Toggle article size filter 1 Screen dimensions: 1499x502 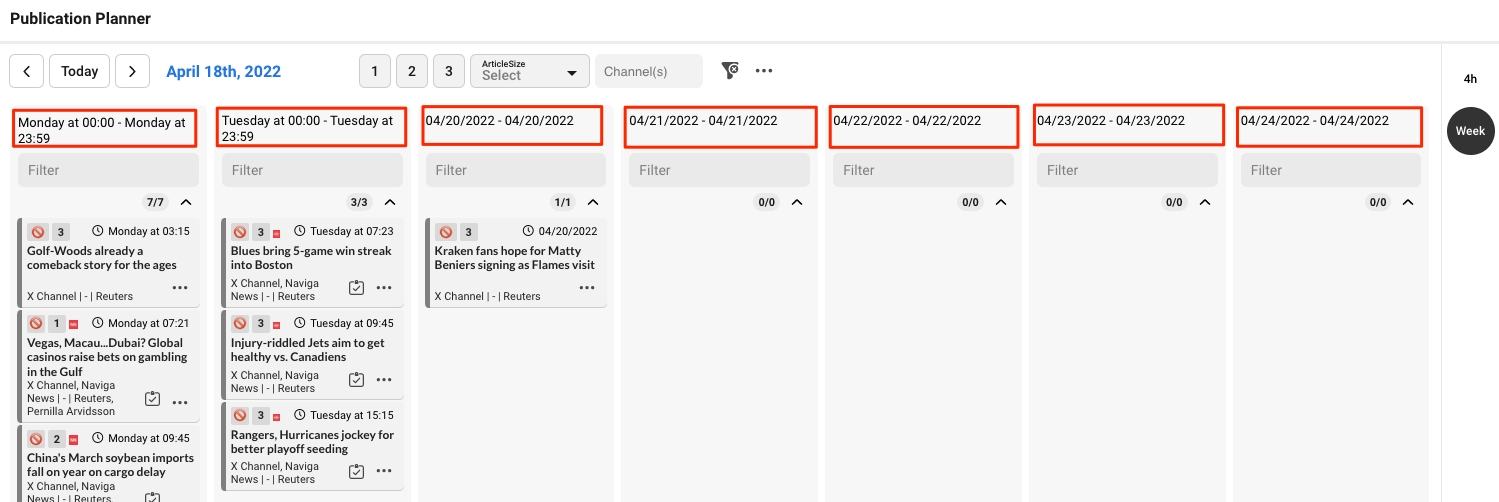coord(375,71)
